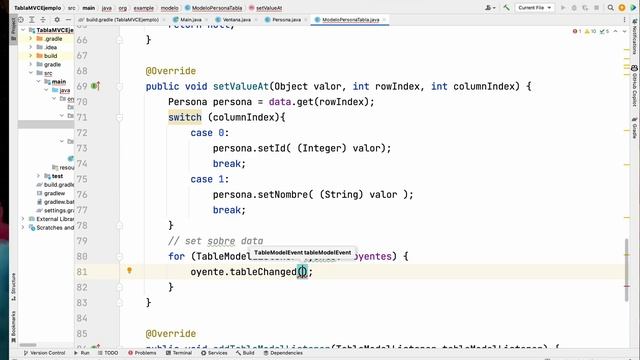640x360 pixels.
Task: Close the ModeloPersonaTabla.java tab
Action: click(x=384, y=20)
